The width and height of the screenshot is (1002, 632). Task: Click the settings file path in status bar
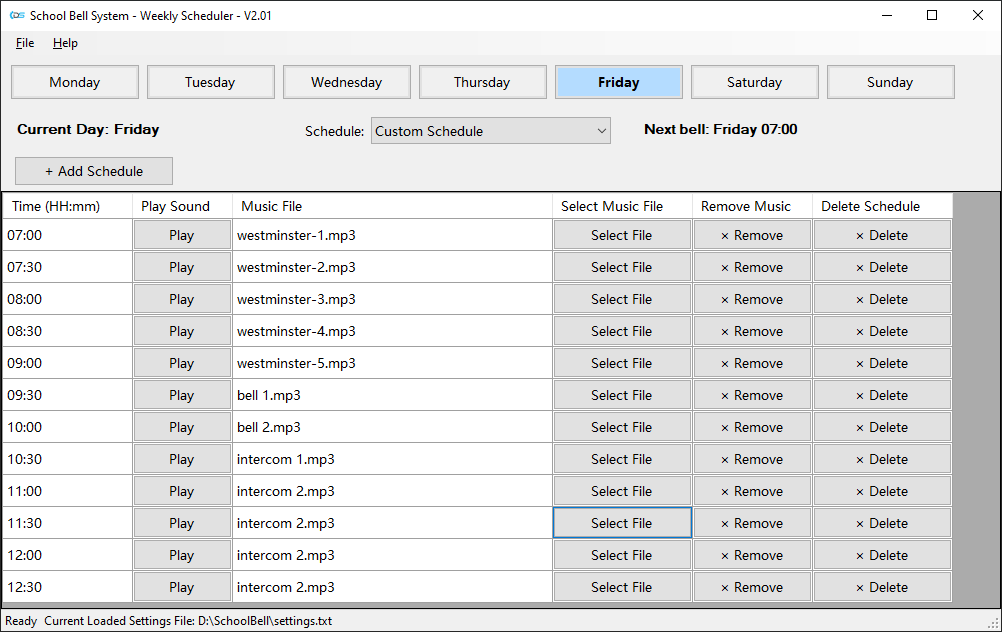pos(265,620)
